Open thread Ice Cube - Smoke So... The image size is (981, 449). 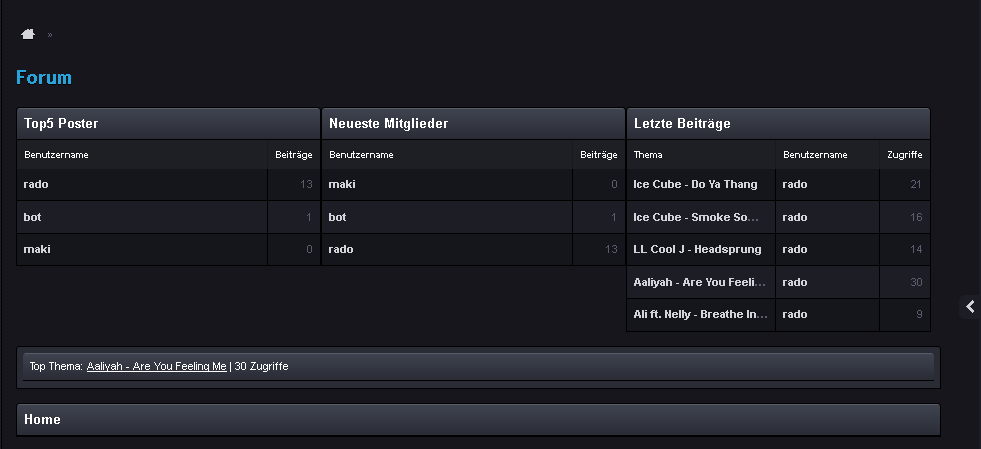[x=695, y=217]
